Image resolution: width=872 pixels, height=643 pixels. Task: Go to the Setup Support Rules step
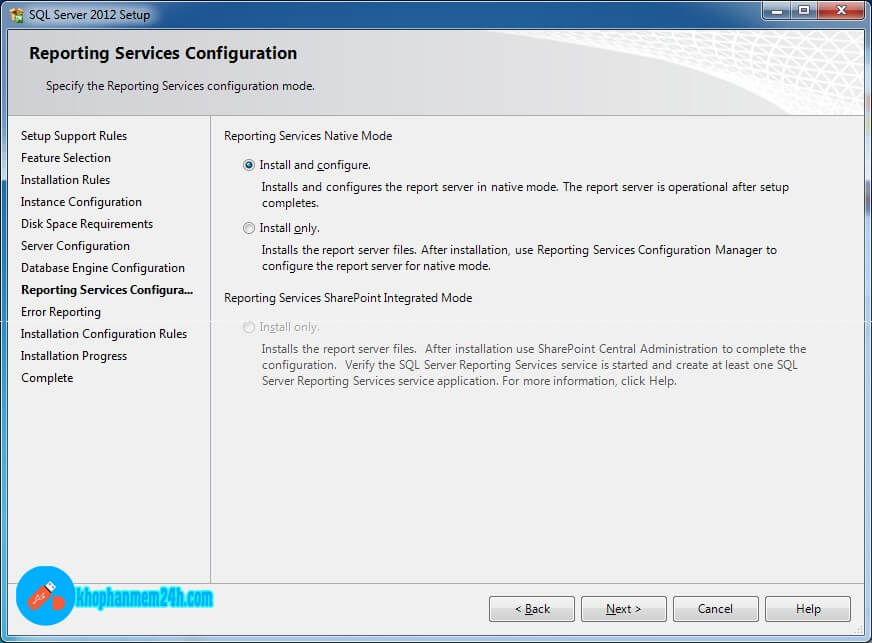point(74,136)
